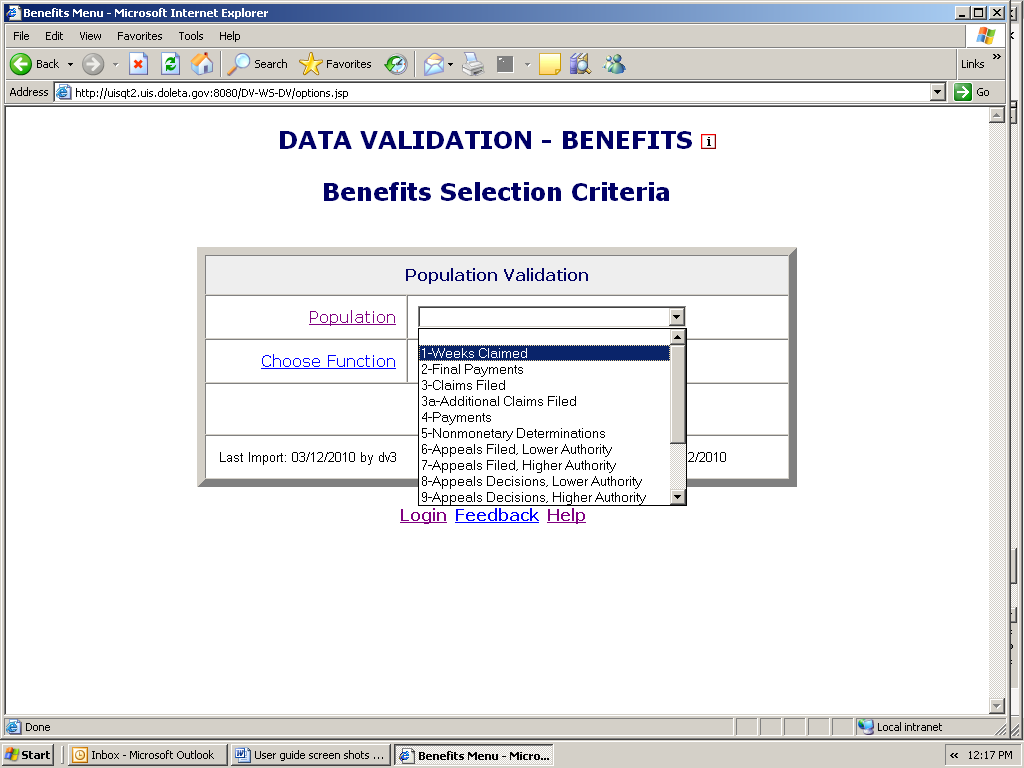Viewport: 1024px width, 768px height.
Task: Click the Population link
Action: [x=352, y=317]
